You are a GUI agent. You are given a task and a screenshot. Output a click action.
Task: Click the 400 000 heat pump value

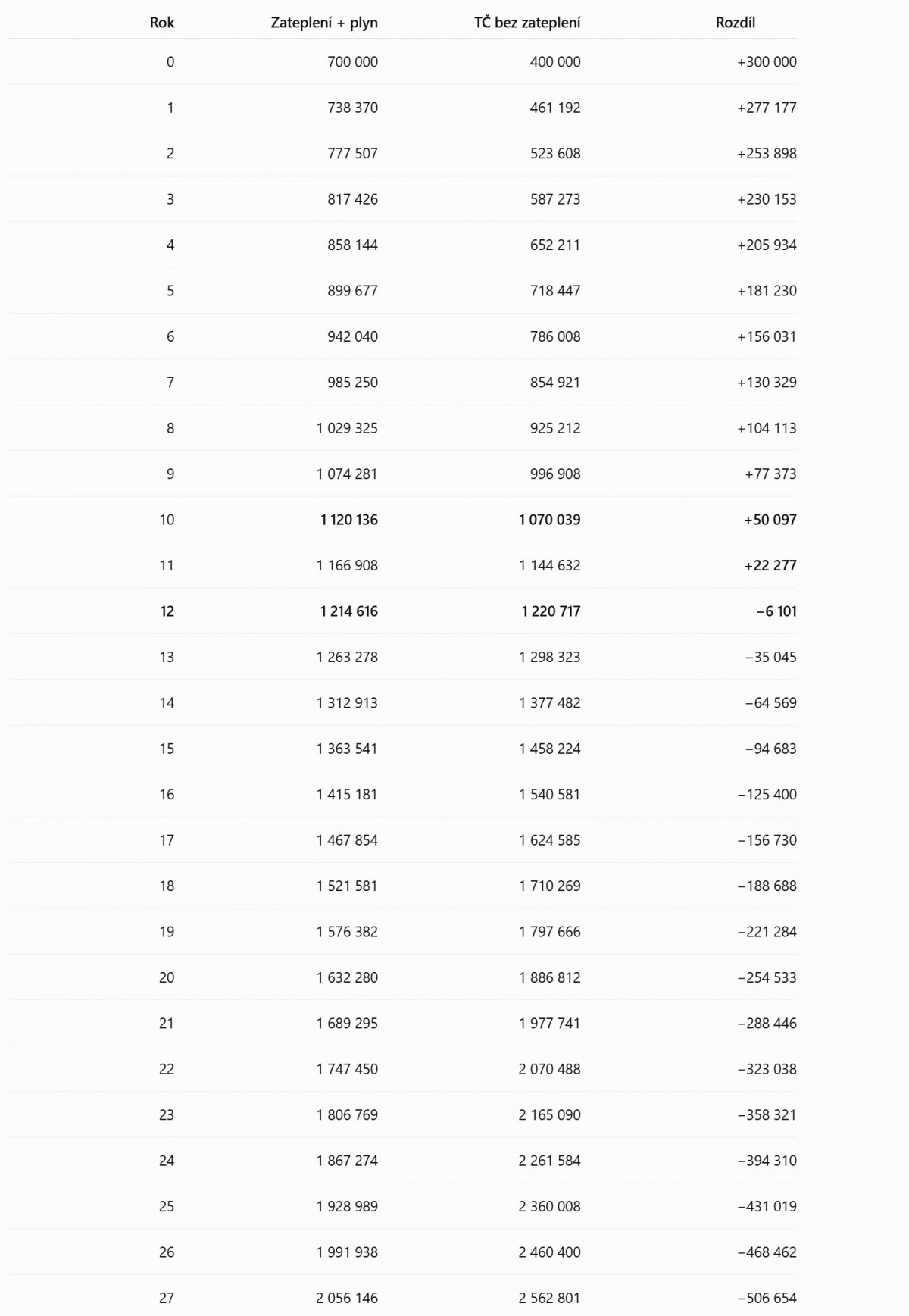(x=555, y=62)
